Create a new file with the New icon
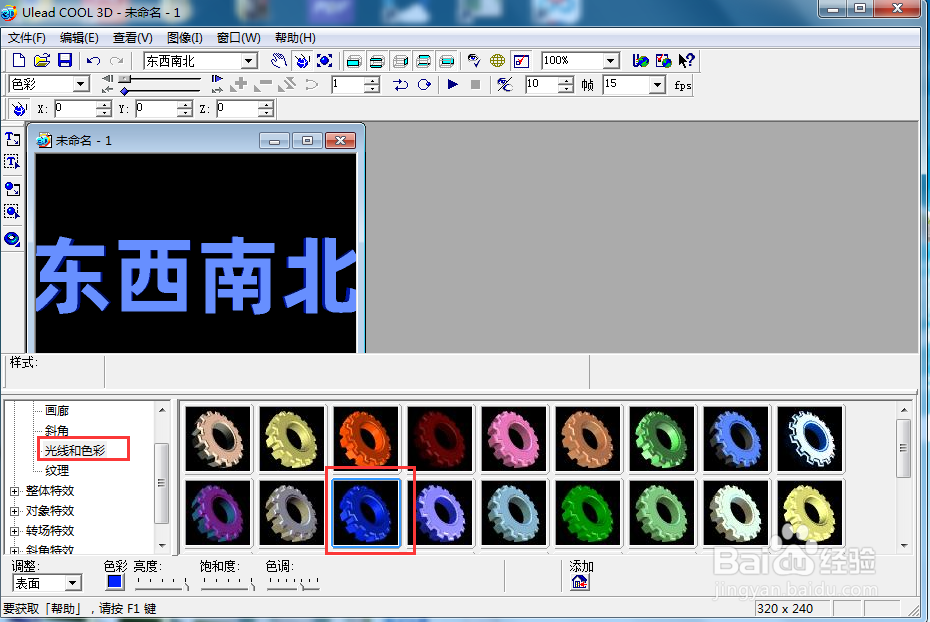930x622 pixels. click(x=18, y=60)
